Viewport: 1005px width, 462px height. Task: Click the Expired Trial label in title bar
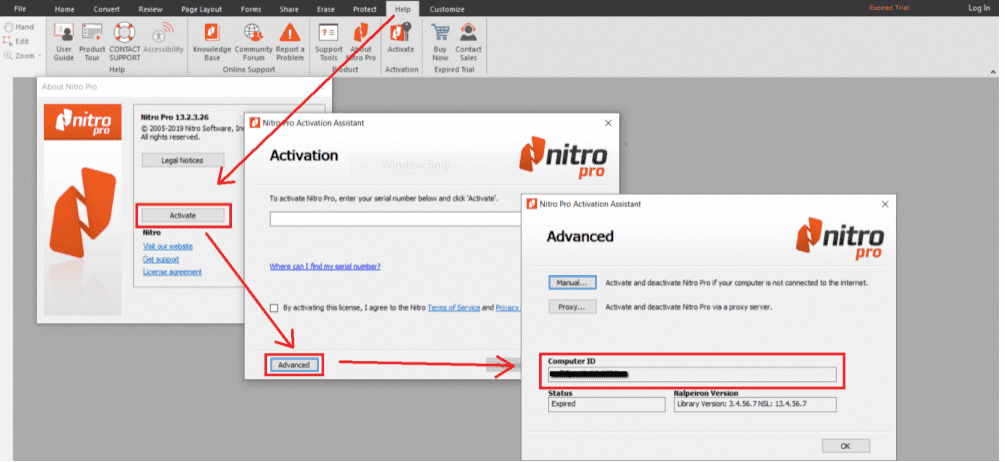tap(888, 8)
